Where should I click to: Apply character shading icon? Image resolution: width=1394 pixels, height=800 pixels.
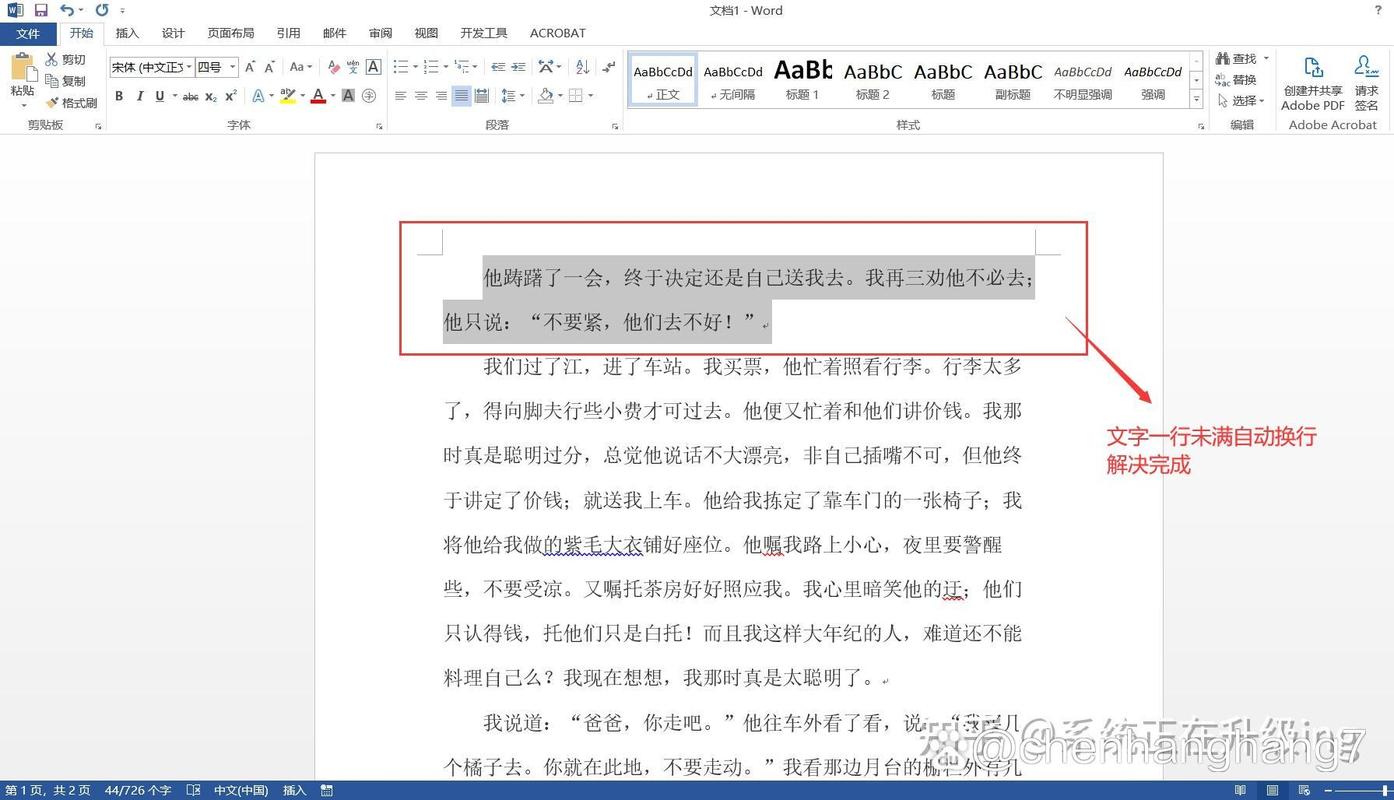[x=348, y=96]
